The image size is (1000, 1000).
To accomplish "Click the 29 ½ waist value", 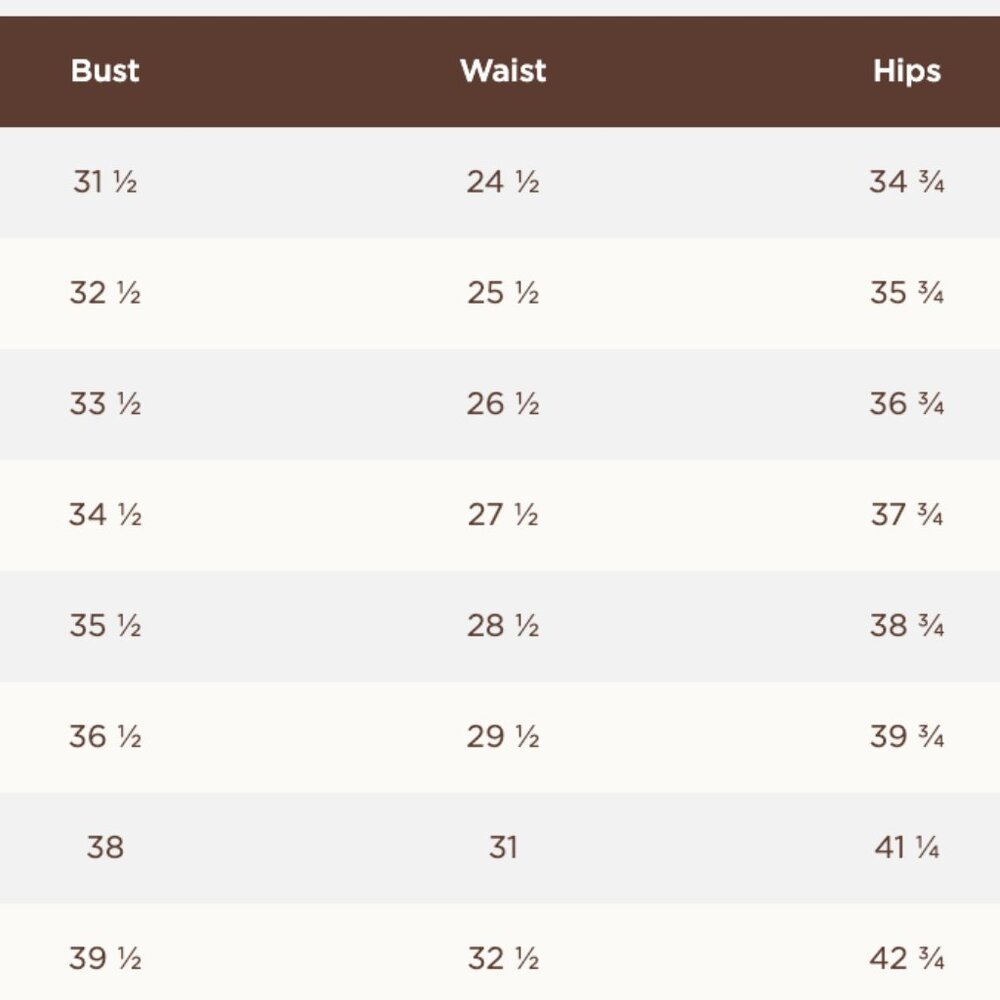I will coord(503,737).
